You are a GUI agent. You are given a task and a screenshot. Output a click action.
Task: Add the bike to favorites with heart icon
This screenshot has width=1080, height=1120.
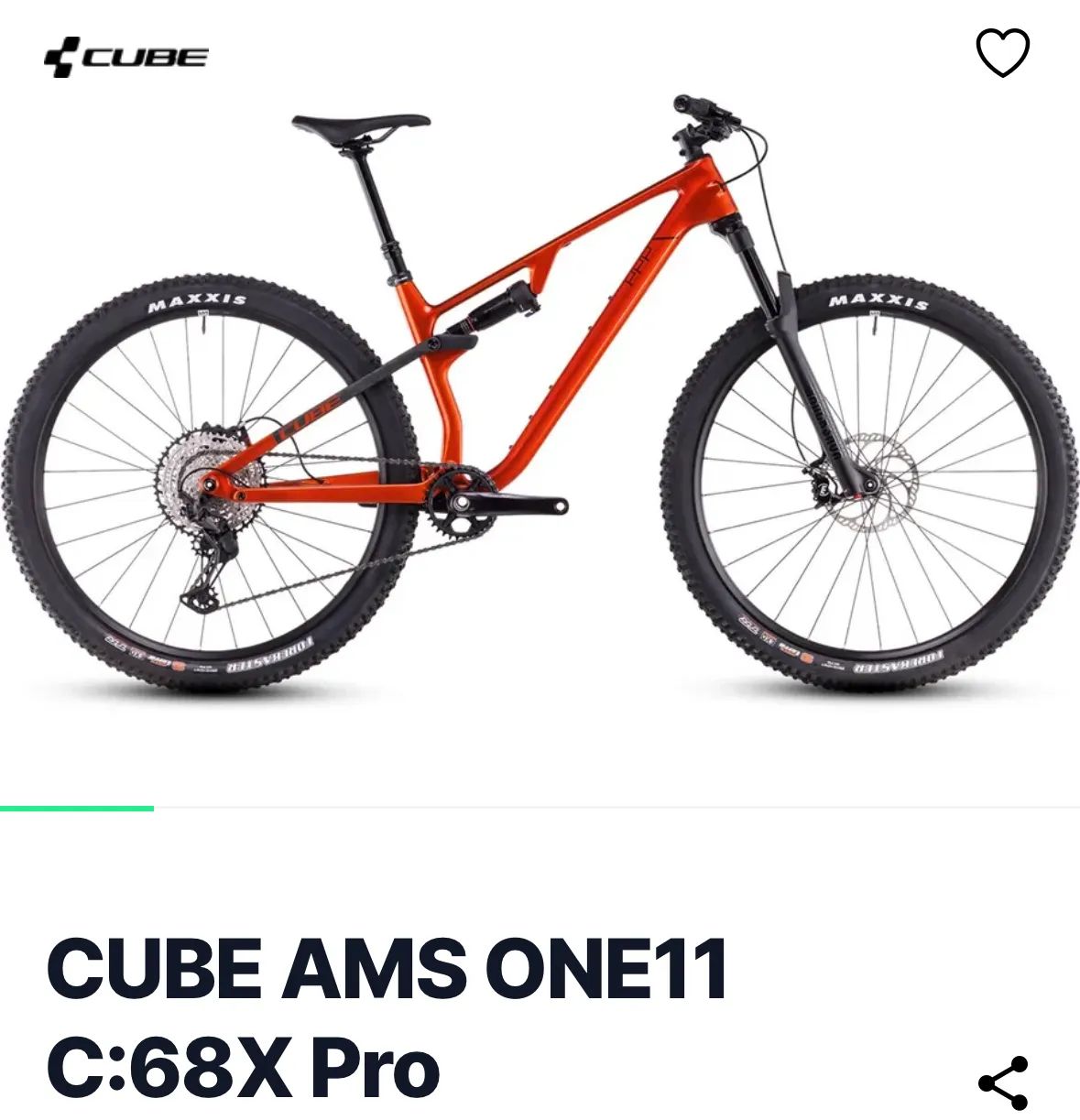point(1003,52)
